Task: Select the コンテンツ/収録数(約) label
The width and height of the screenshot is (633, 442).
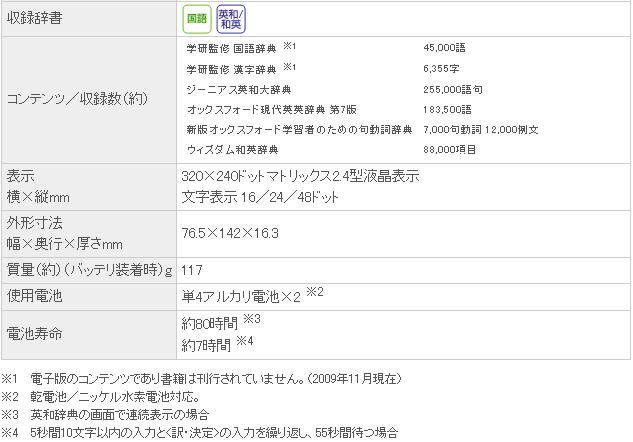Action: [77, 99]
